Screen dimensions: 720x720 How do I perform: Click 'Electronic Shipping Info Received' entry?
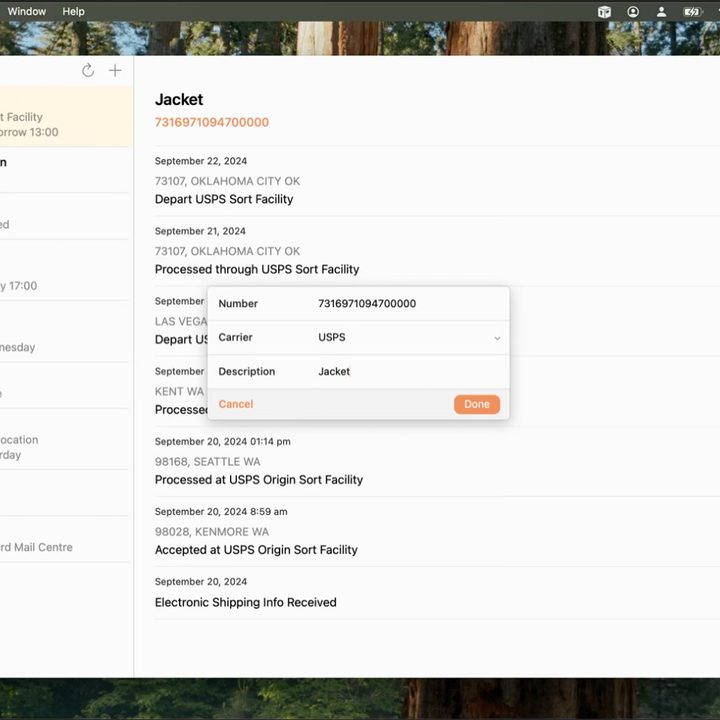coord(245,602)
